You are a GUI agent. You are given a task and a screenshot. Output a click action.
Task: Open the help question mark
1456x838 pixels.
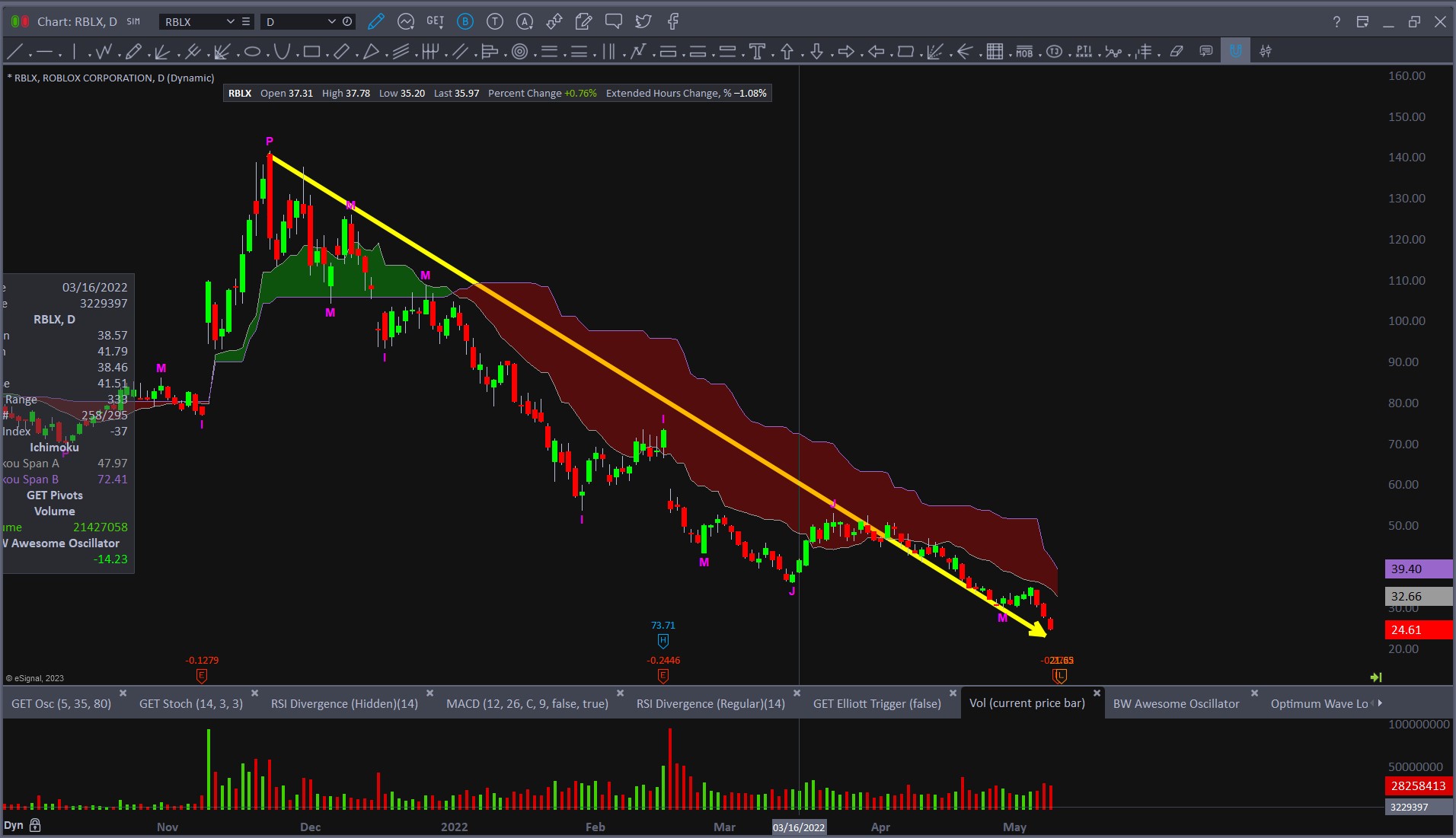[1336, 22]
